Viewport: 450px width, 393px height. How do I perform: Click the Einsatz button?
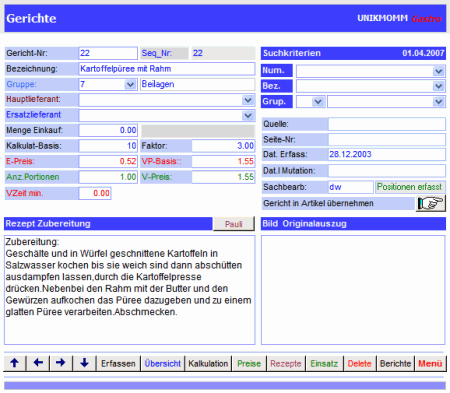pos(324,363)
